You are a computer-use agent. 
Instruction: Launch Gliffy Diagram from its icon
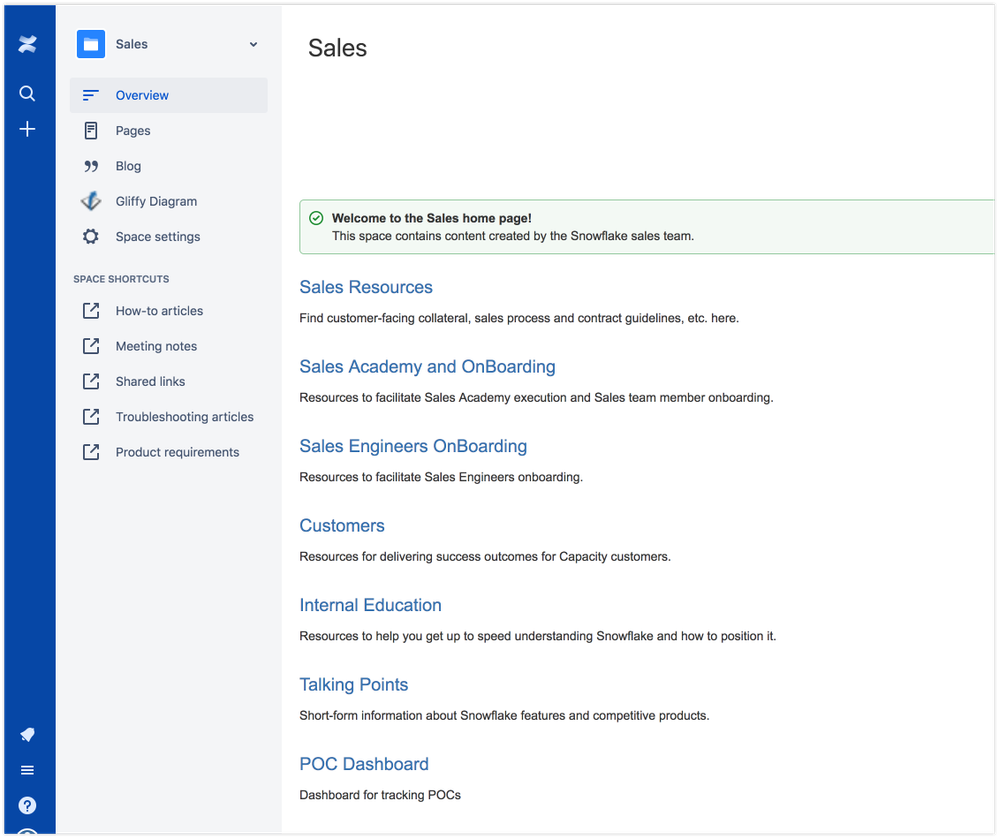point(91,201)
